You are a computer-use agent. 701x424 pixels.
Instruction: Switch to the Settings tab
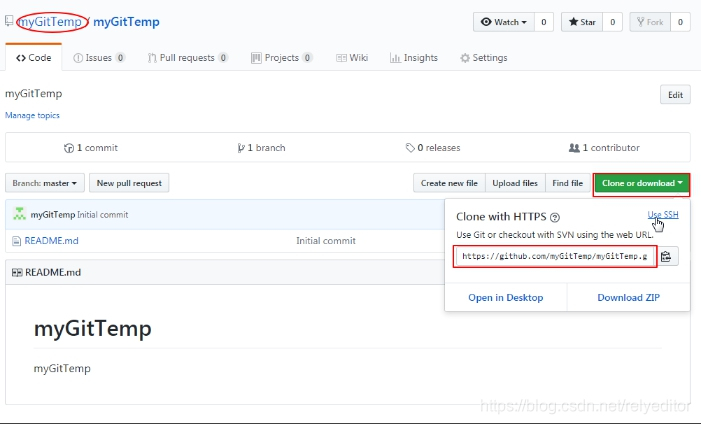pos(484,58)
